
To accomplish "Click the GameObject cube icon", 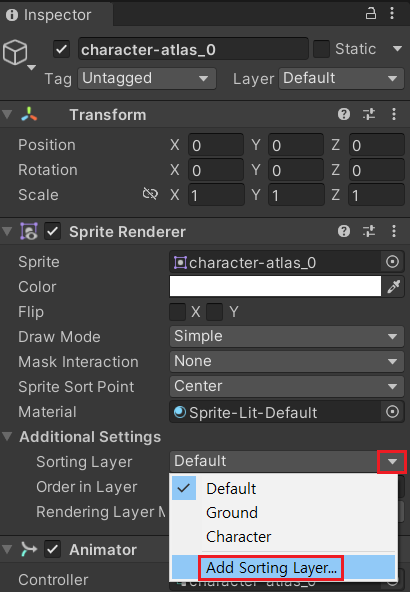I will pos(15,52).
